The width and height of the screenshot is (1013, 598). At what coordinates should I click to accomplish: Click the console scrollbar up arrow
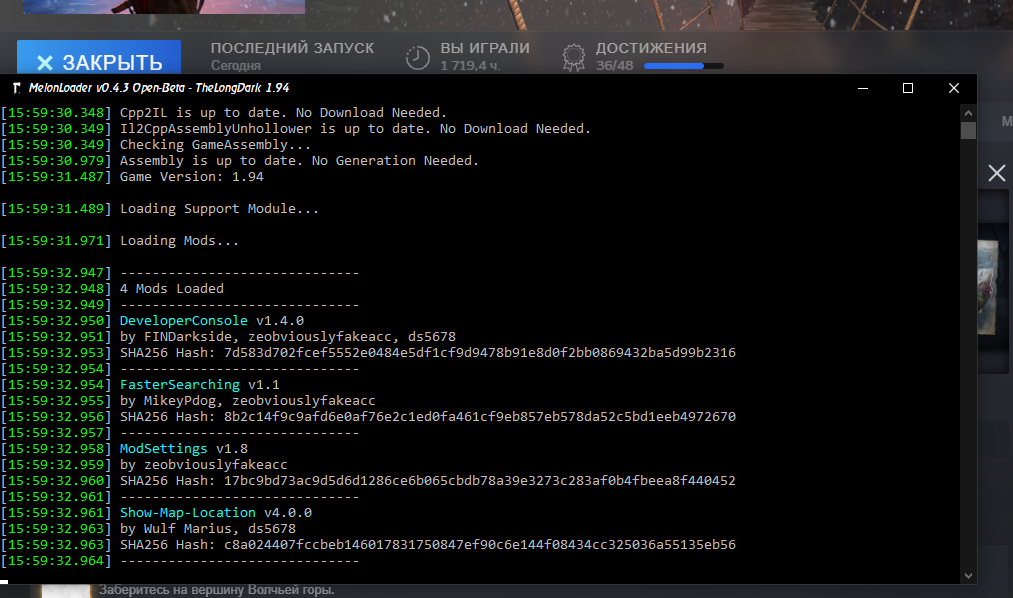(x=968, y=113)
